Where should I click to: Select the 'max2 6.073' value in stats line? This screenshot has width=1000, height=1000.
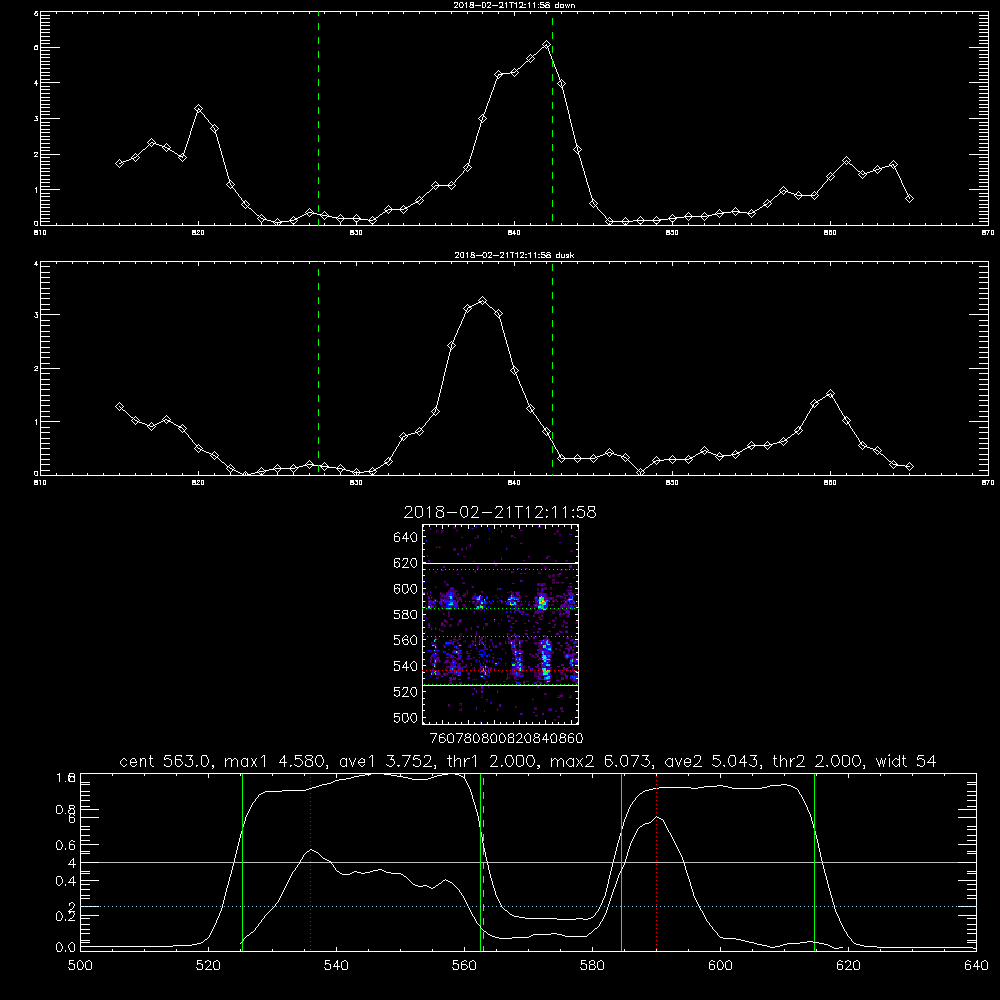point(601,761)
